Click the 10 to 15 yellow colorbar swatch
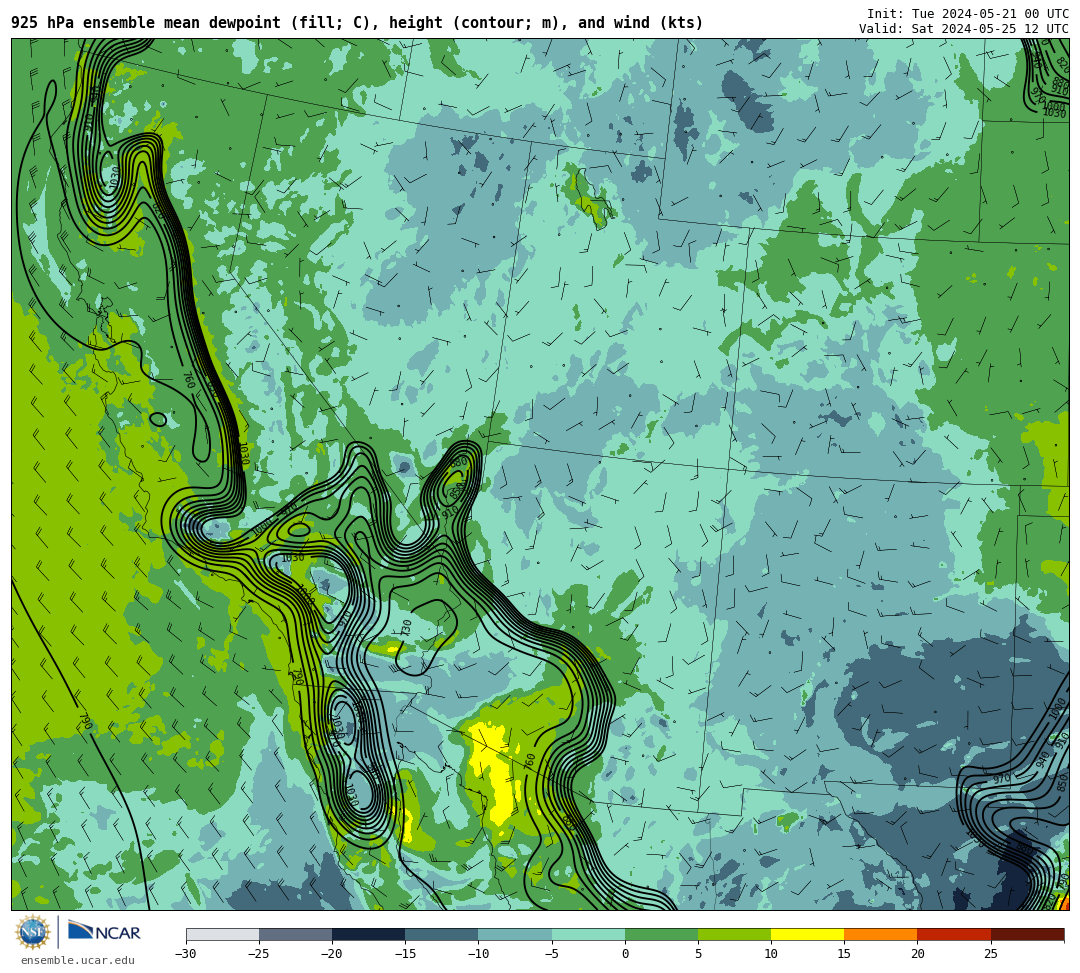The image size is (1080, 973). [x=807, y=934]
